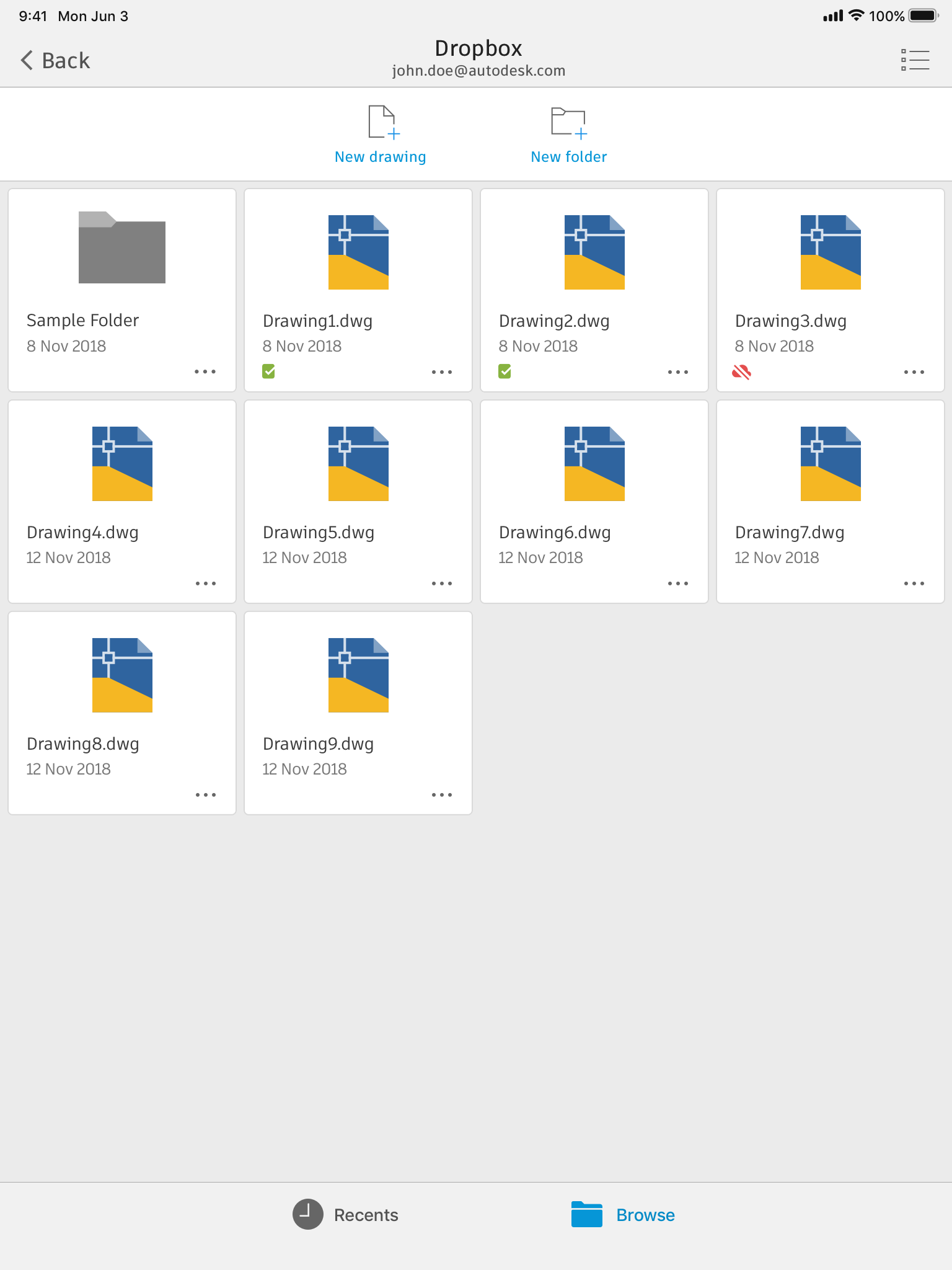The height and width of the screenshot is (1270, 952).
Task: Open more options for Drawing8.dwg
Action: [206, 795]
